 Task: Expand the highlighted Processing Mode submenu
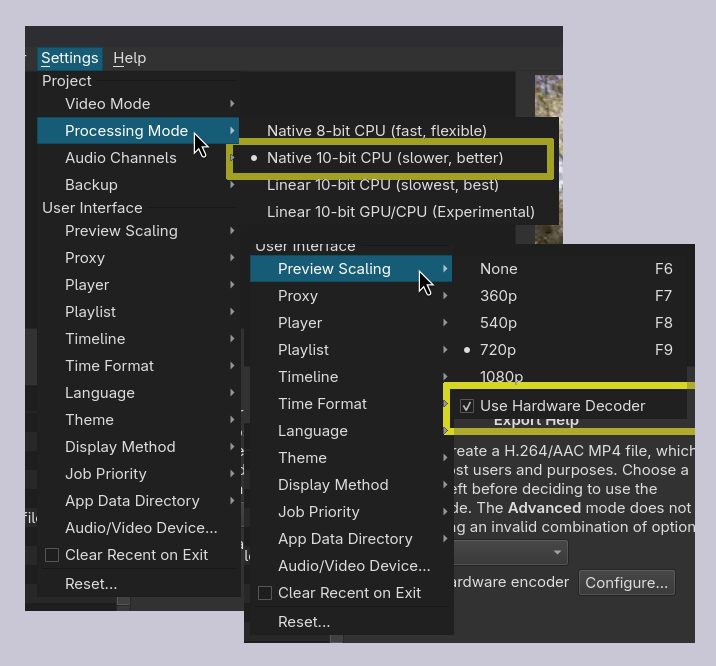point(126,131)
